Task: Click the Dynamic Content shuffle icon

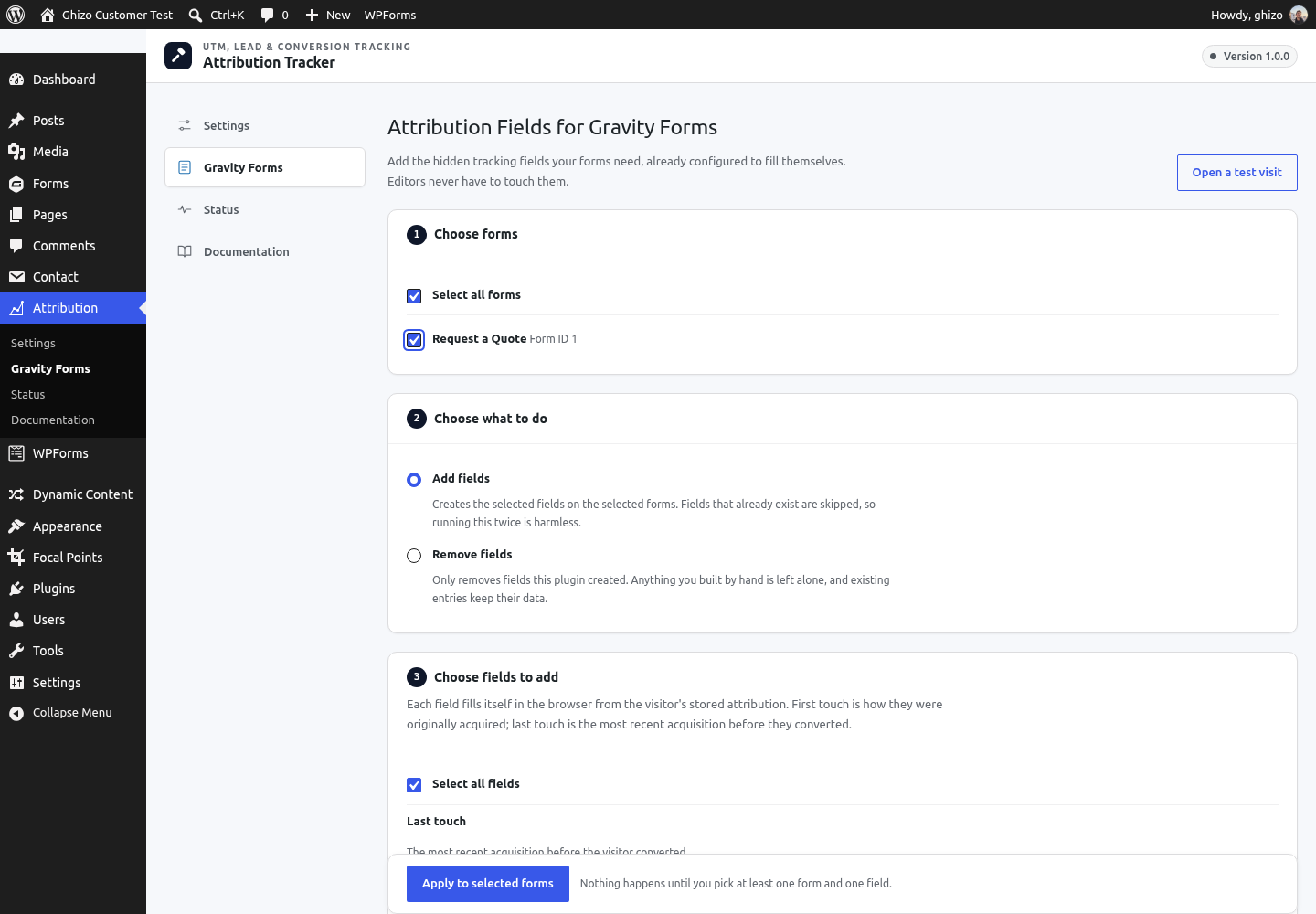Action: click(16, 494)
